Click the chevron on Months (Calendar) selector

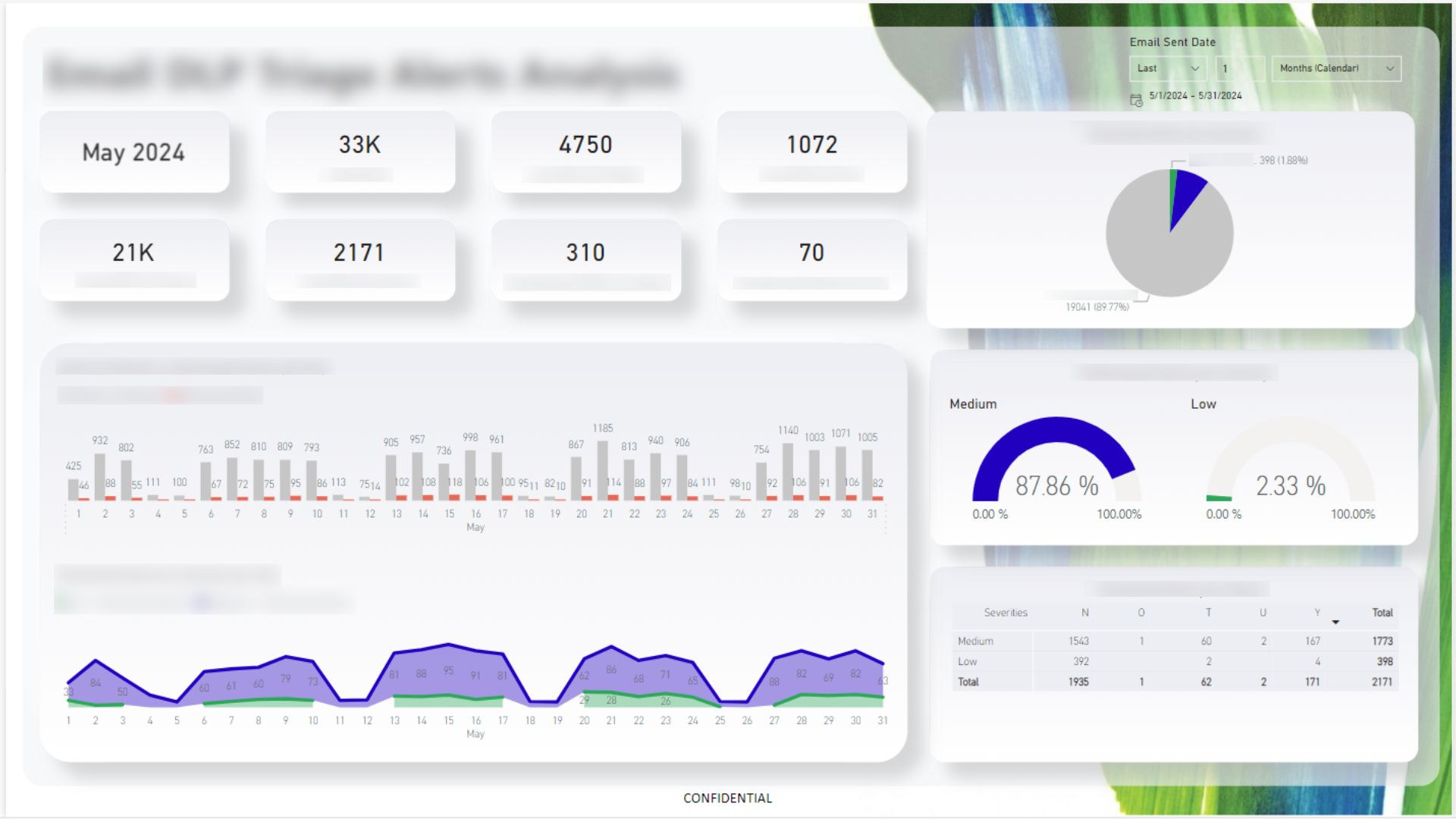click(1390, 68)
